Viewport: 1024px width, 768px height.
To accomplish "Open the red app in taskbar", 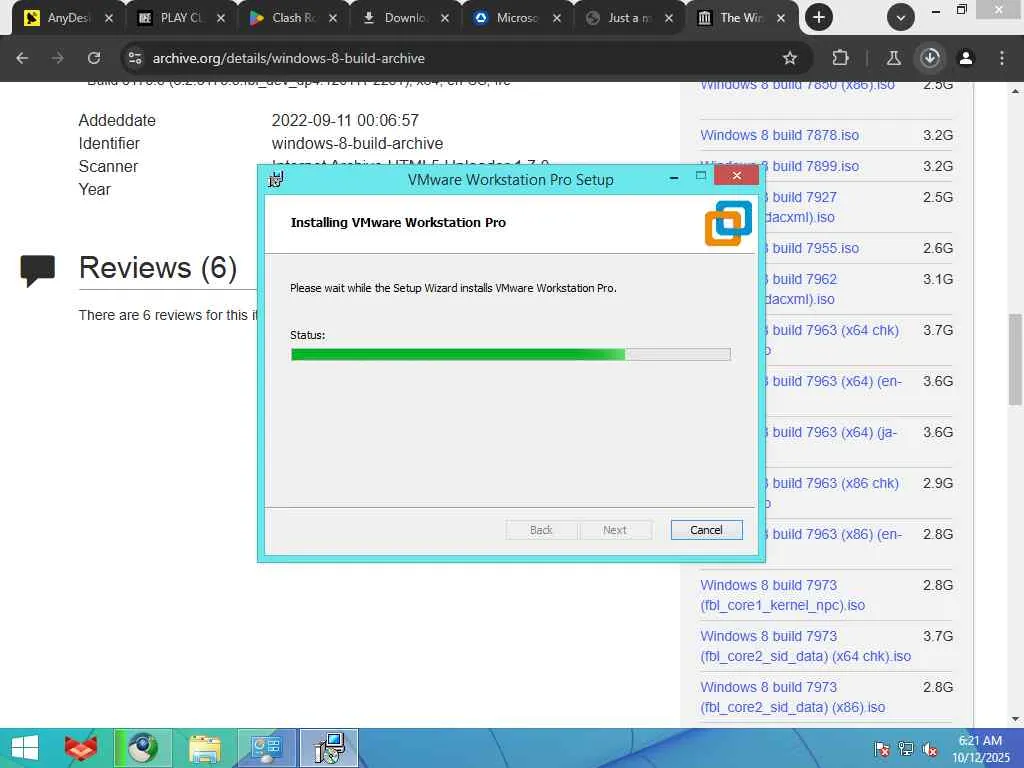I will point(81,748).
